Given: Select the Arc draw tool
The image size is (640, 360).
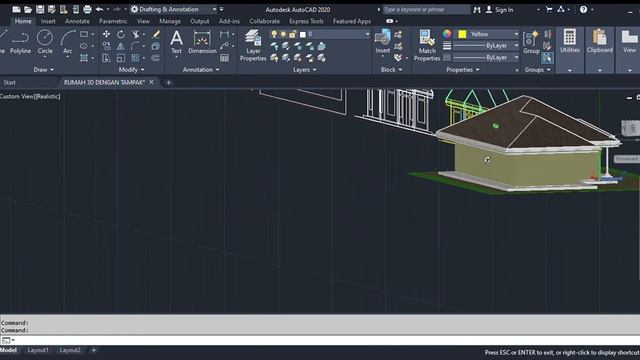Looking at the screenshot, I should 67,42.
